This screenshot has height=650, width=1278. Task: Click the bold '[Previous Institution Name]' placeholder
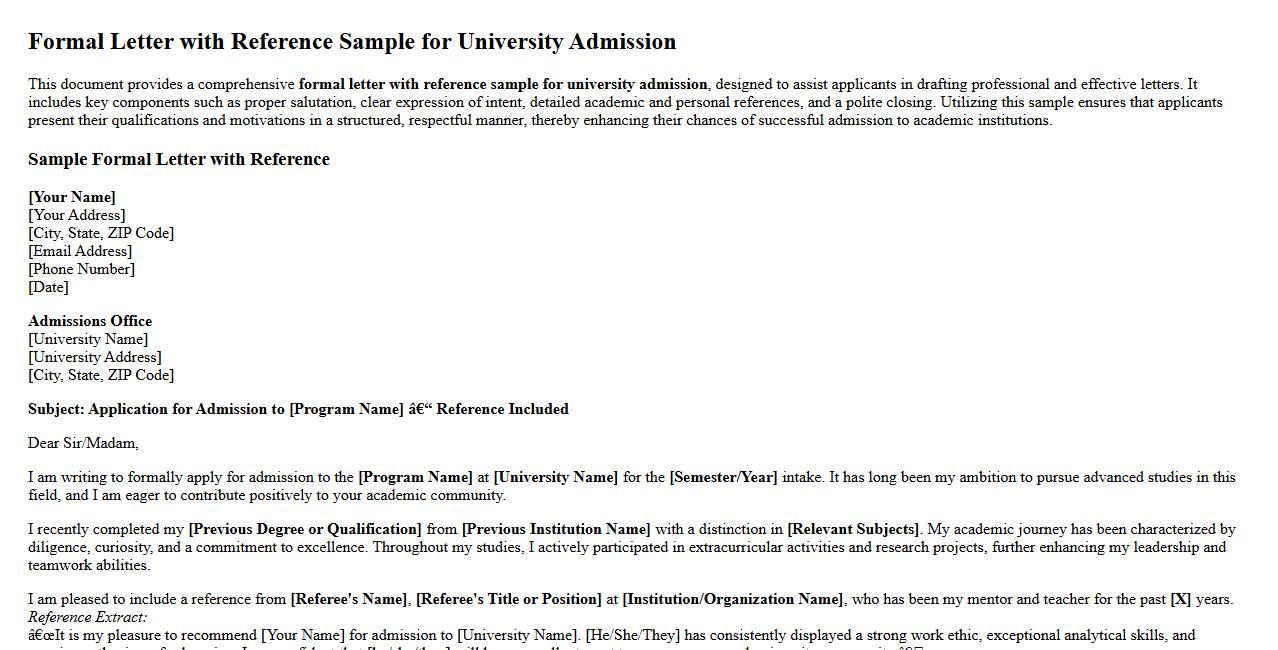point(556,529)
